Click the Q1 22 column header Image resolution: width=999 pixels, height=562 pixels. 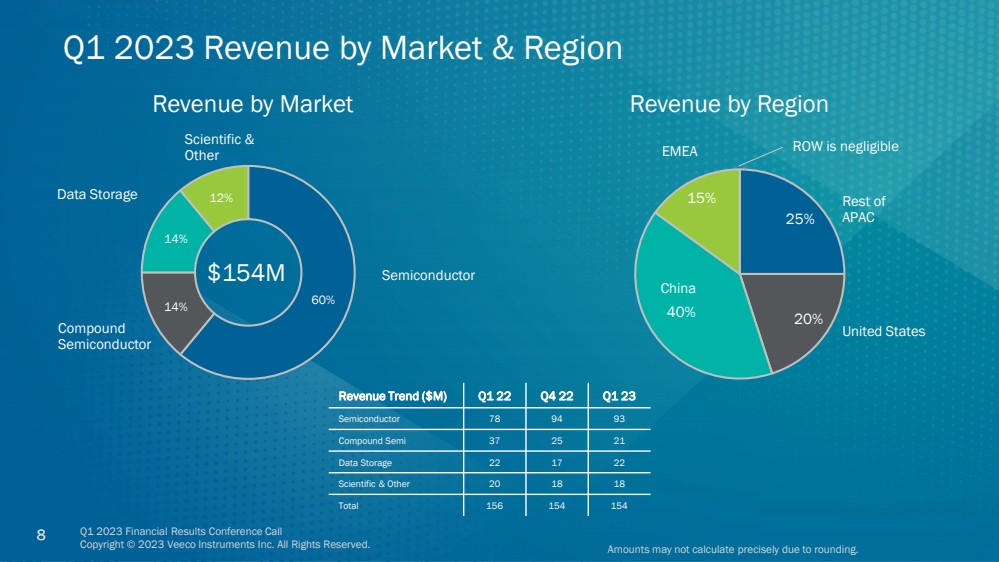[x=494, y=396]
